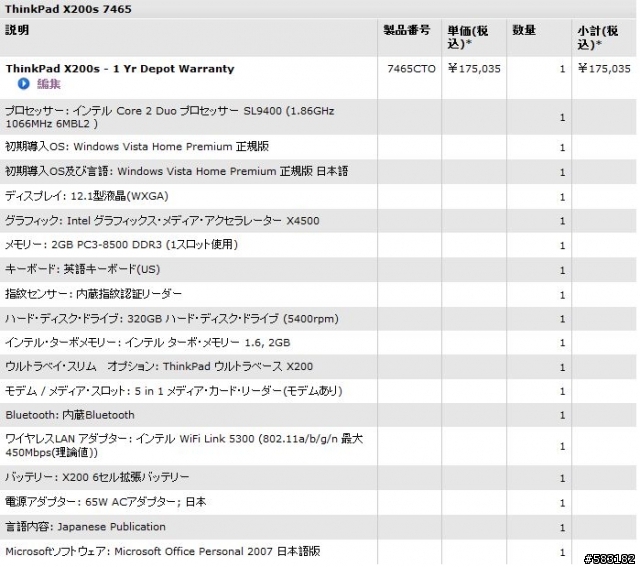Image resolution: width=640 pixels, height=567 pixels.
Task: Click quantity 1 in the Microsoft Office row
Action: click(x=562, y=552)
